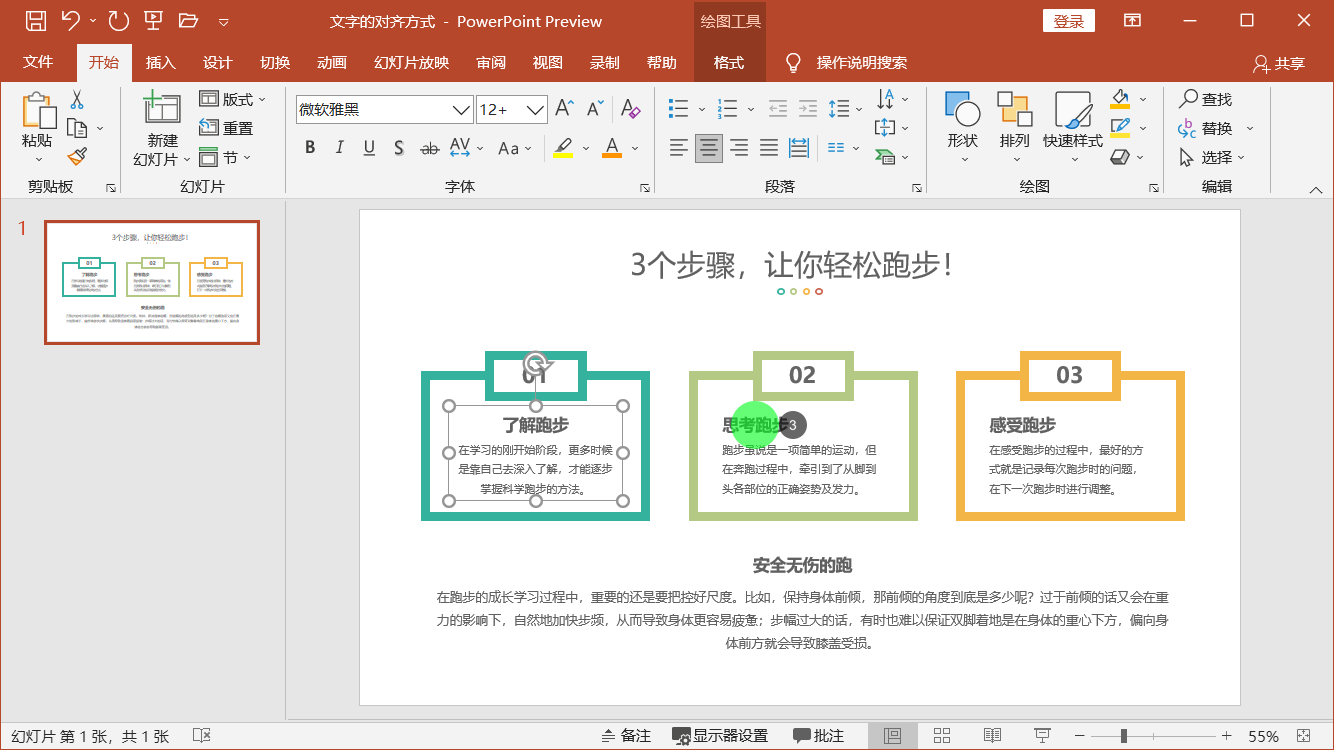Screen dimensions: 1334x750
Task: Toggle text Shadow (S) formatting
Action: [x=399, y=148]
